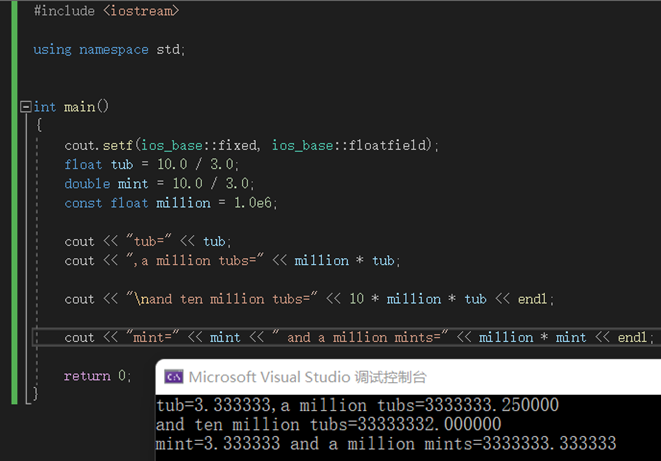Click the 'double mint = 10.0 / 3.0' line

(159, 184)
